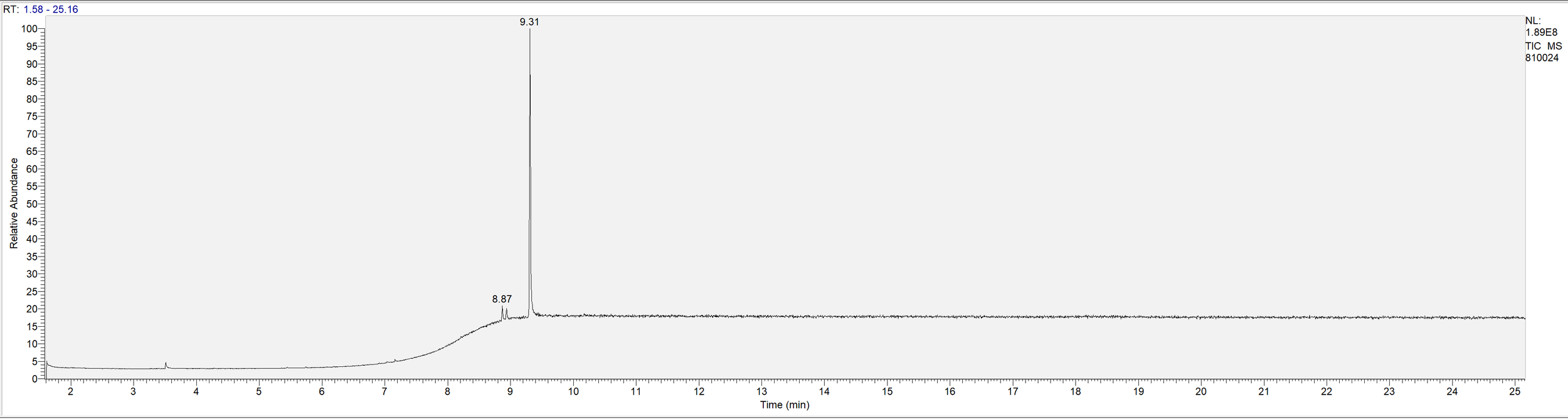
Task: Click the 10 minute x-axis tick label
Action: [573, 391]
